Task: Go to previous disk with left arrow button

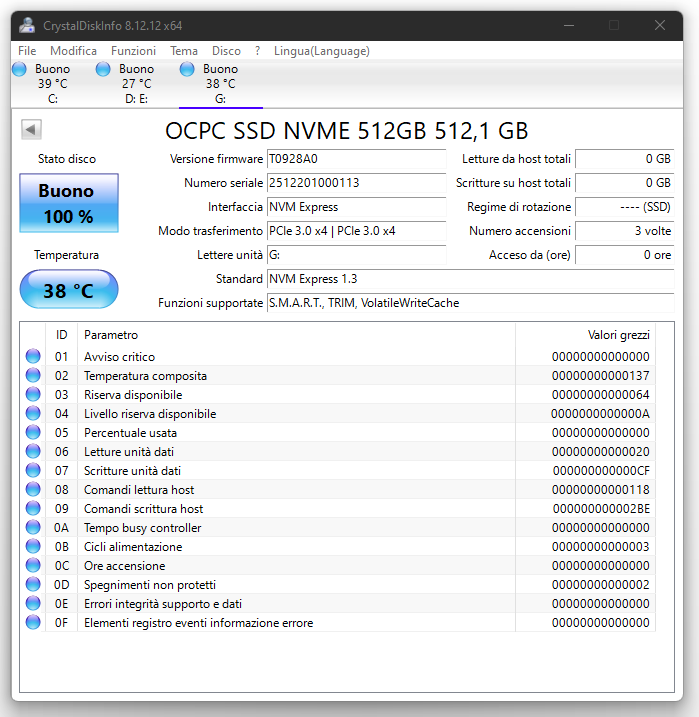Action: click(31, 129)
